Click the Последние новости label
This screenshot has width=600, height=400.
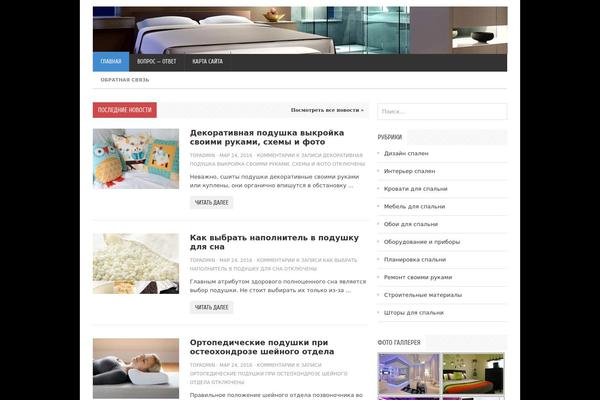[x=125, y=110]
